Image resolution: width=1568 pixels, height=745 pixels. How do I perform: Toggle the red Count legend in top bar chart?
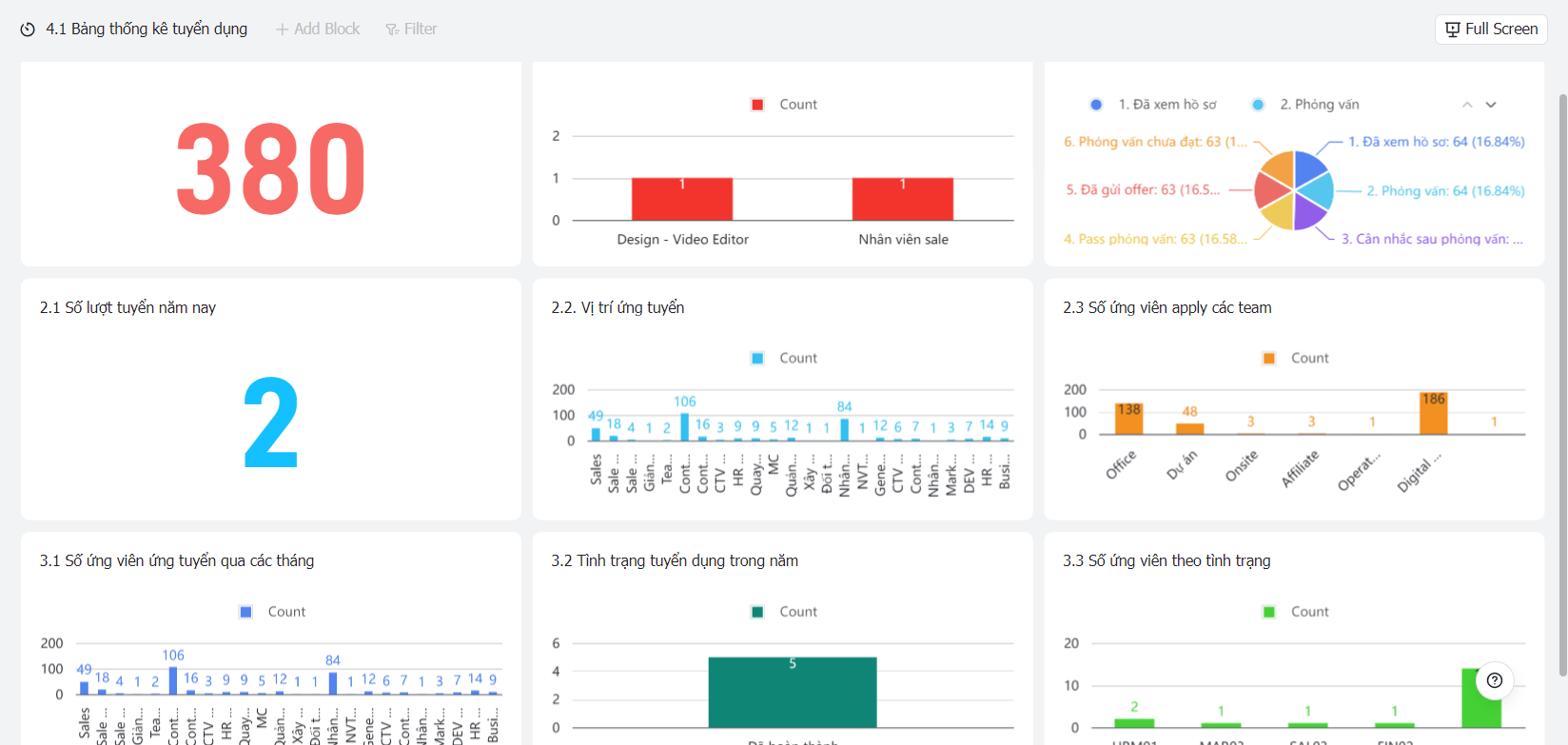tap(784, 105)
